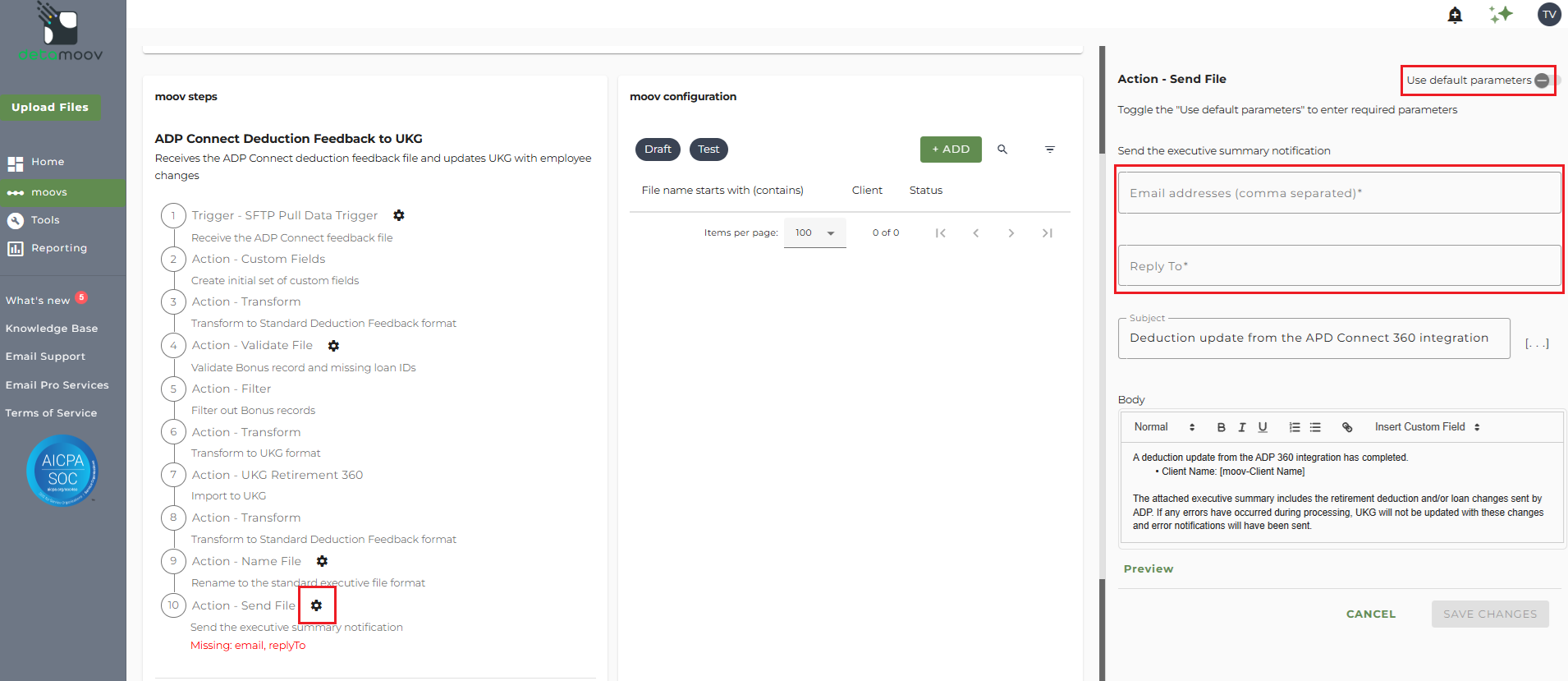Viewport: 1568px width, 681px height.
Task: Click the Client column header
Action: [x=867, y=191]
